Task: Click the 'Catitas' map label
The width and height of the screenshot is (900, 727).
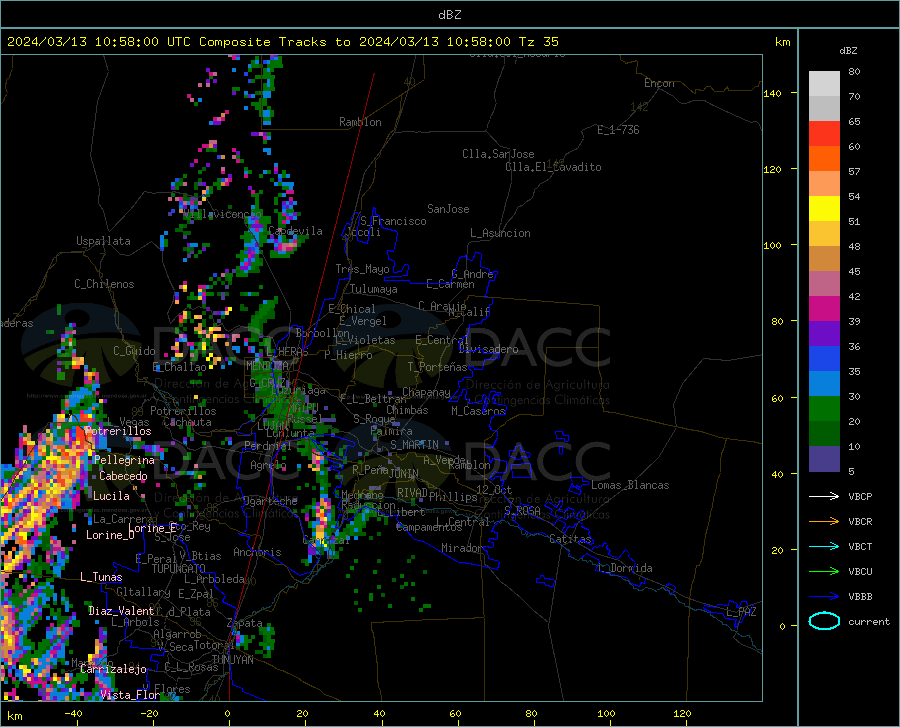Action: (x=570, y=539)
